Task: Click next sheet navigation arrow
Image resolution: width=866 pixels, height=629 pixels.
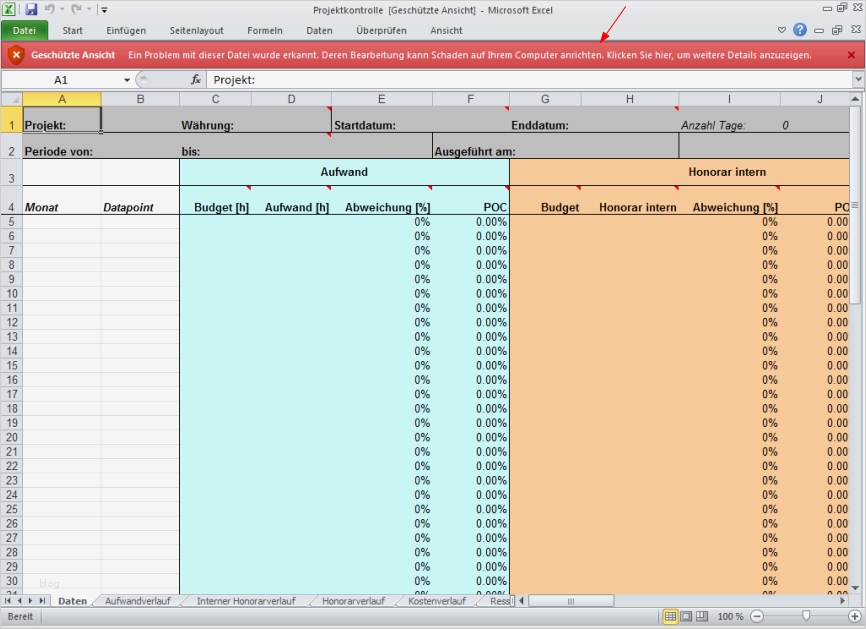Action: (30, 600)
